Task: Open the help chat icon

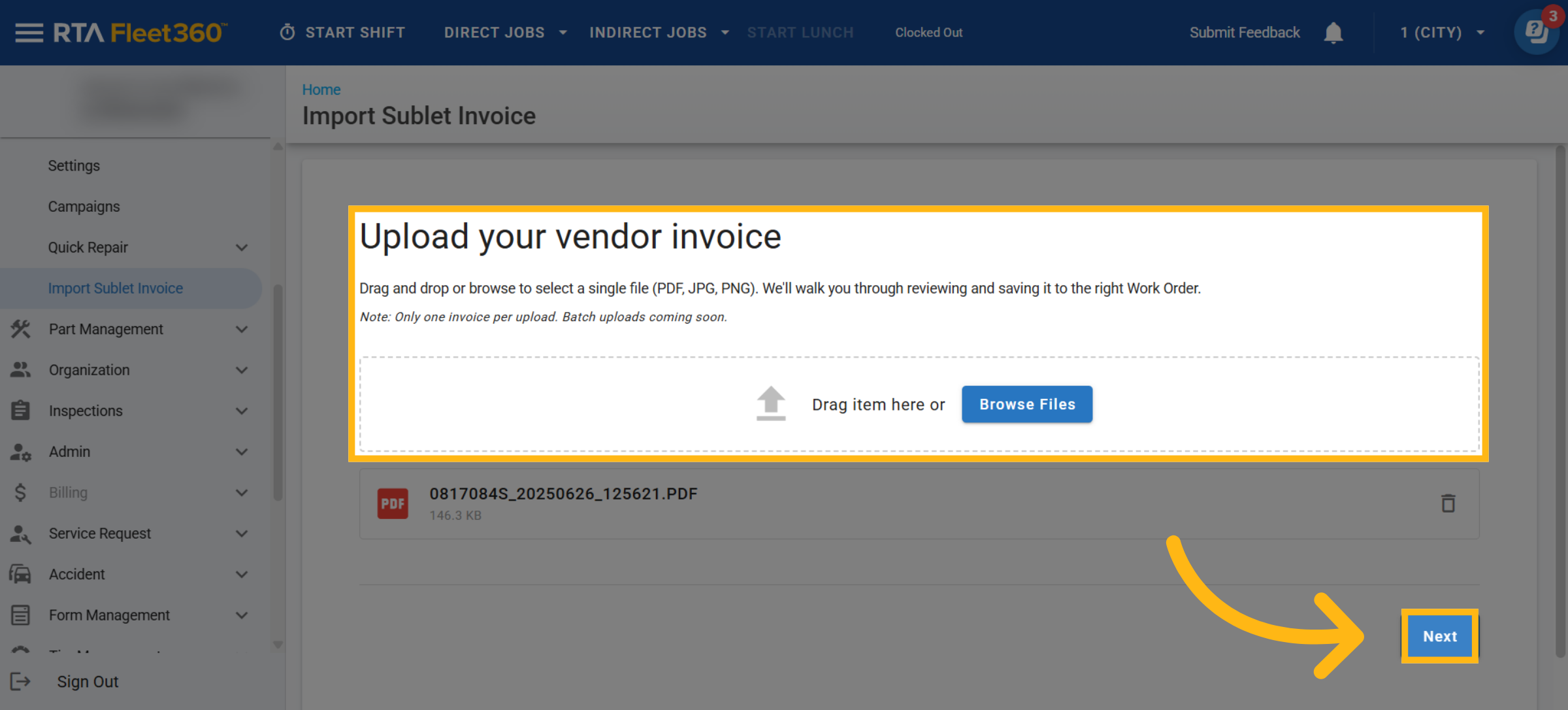Action: click(x=1536, y=31)
